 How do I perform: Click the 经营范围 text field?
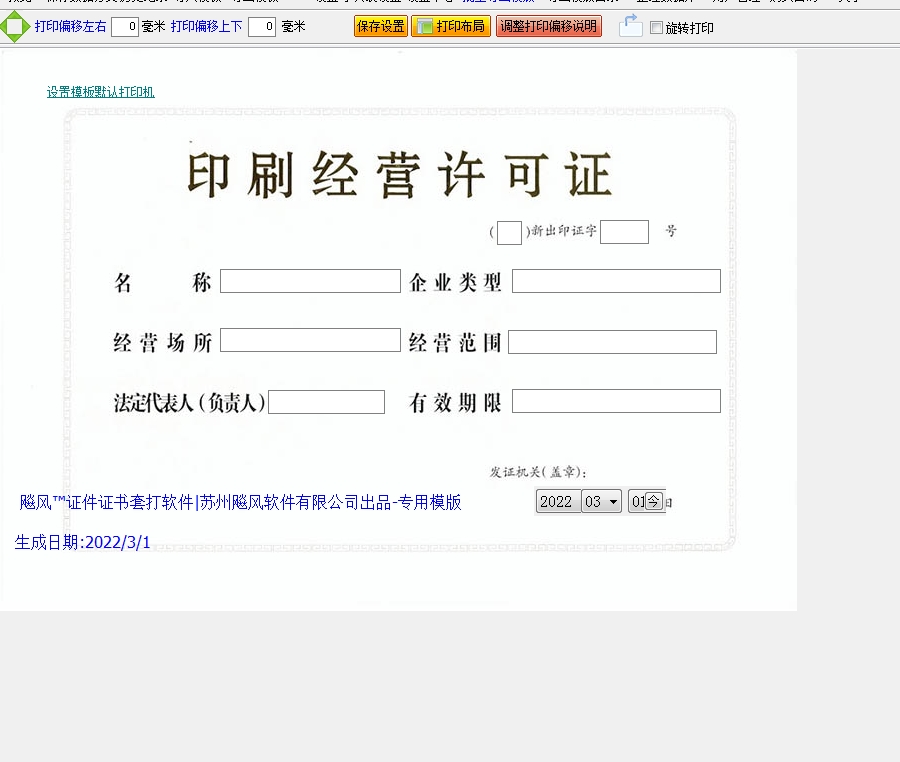(612, 342)
